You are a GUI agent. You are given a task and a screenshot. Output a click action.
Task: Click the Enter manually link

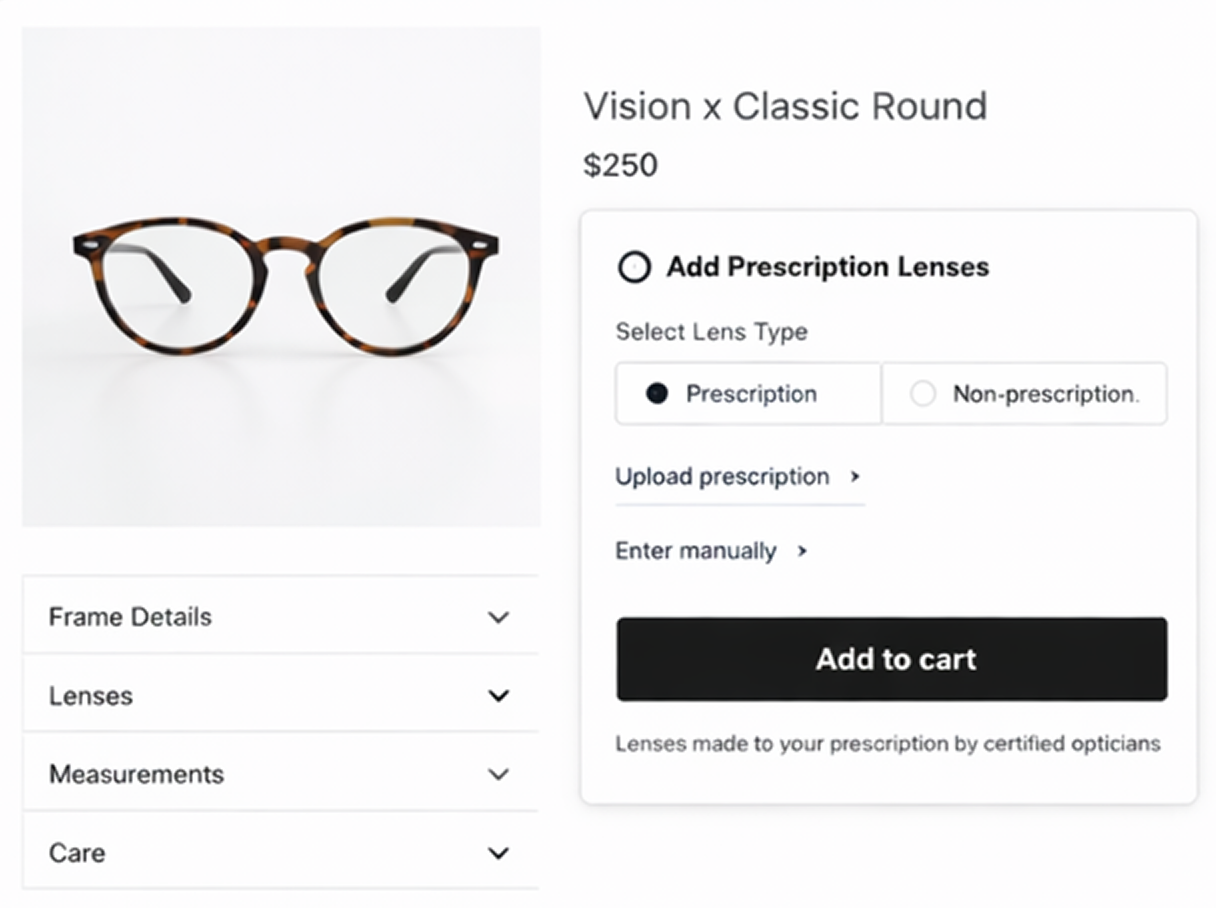[695, 550]
